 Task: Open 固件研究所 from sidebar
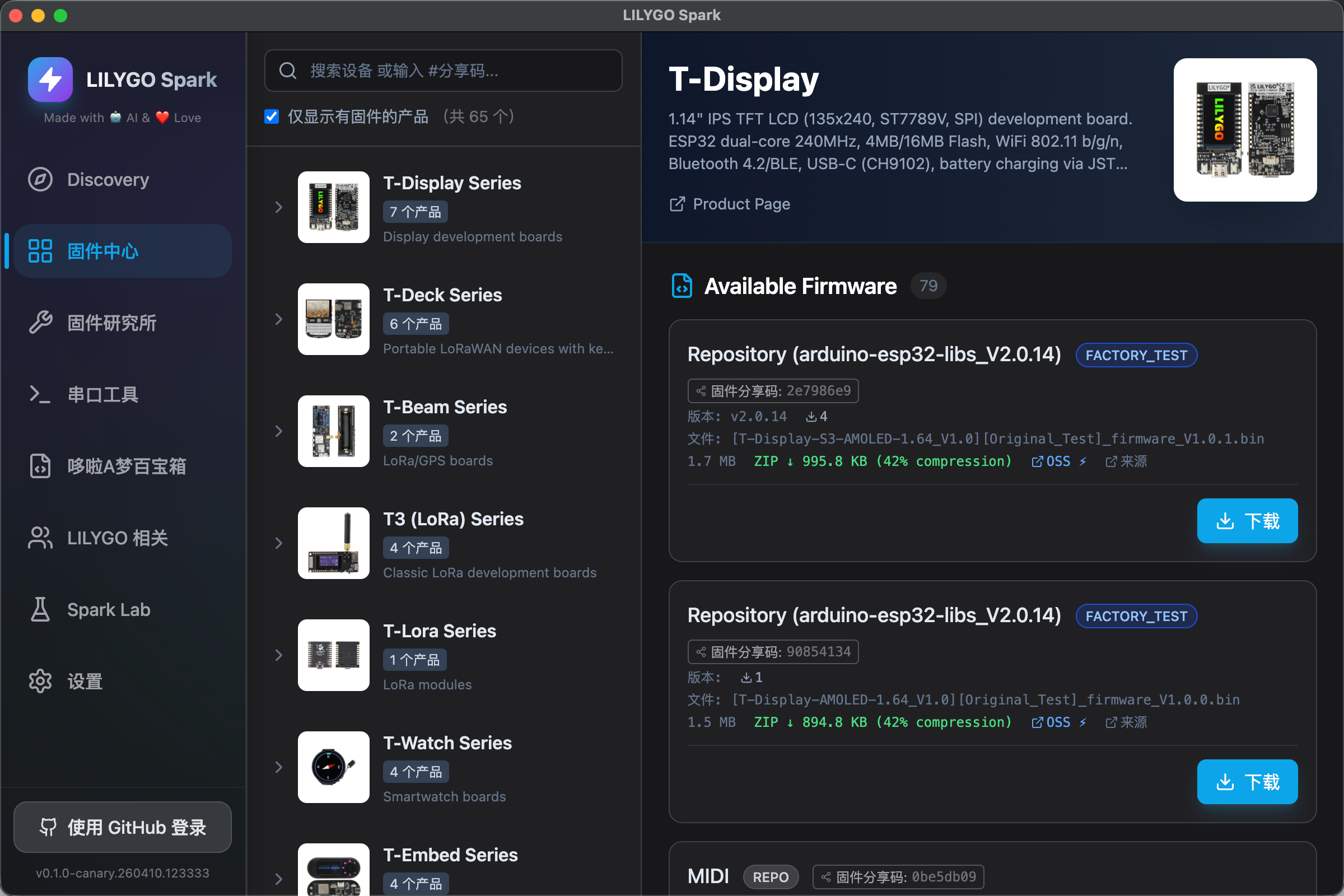click(x=123, y=323)
